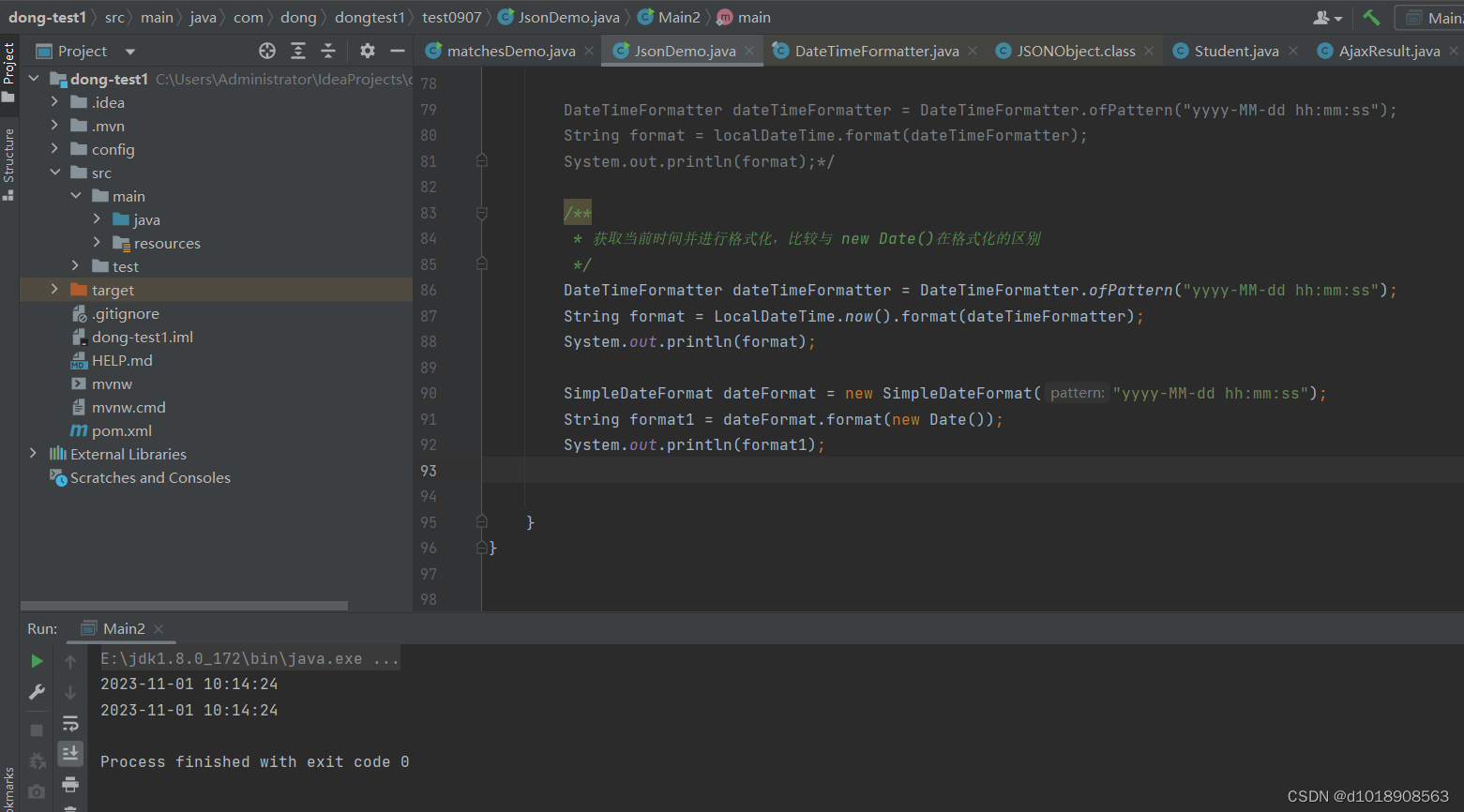The width and height of the screenshot is (1464, 812).
Task: Collapse the main folder
Action: pos(76,196)
